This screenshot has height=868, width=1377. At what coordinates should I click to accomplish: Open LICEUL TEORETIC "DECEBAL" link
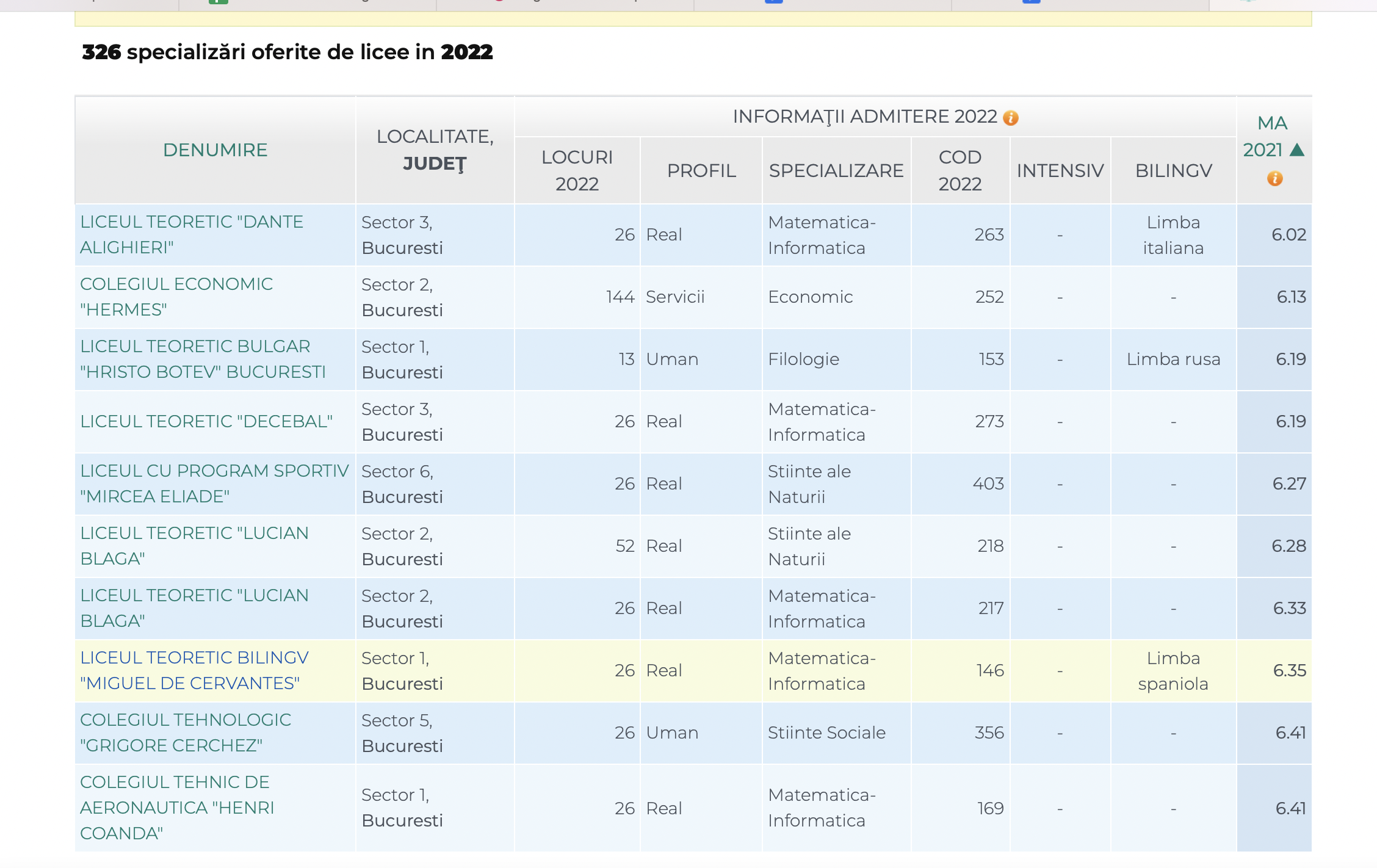coord(206,421)
